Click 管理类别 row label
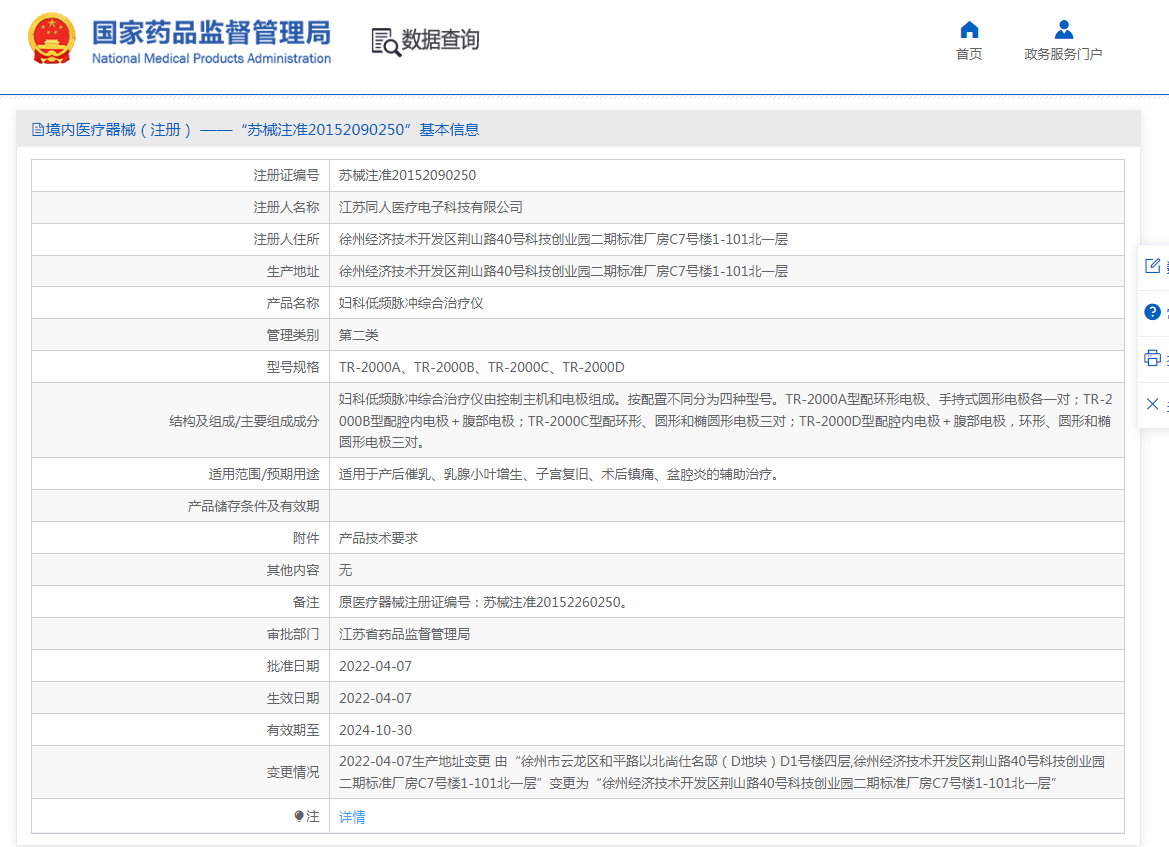 pyautogui.click(x=293, y=336)
